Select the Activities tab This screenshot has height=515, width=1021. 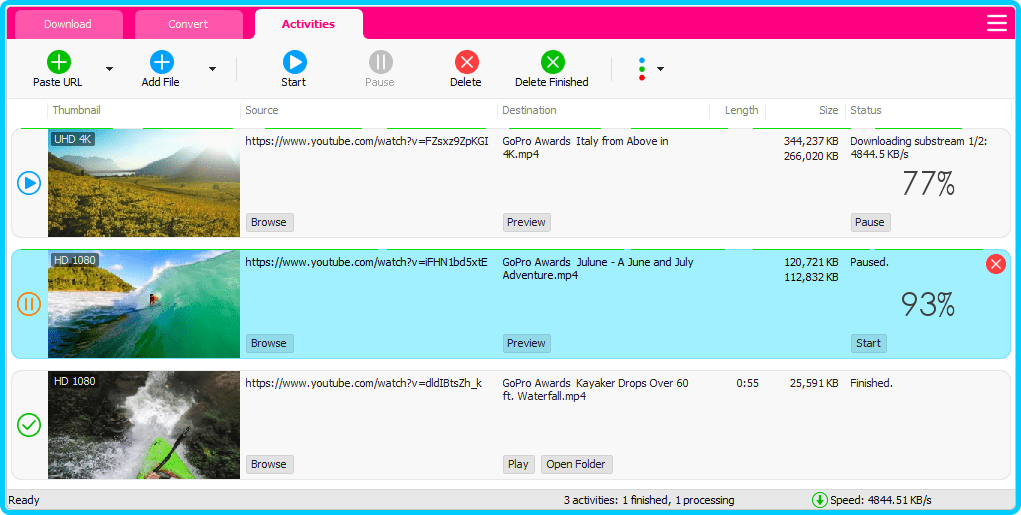309,24
